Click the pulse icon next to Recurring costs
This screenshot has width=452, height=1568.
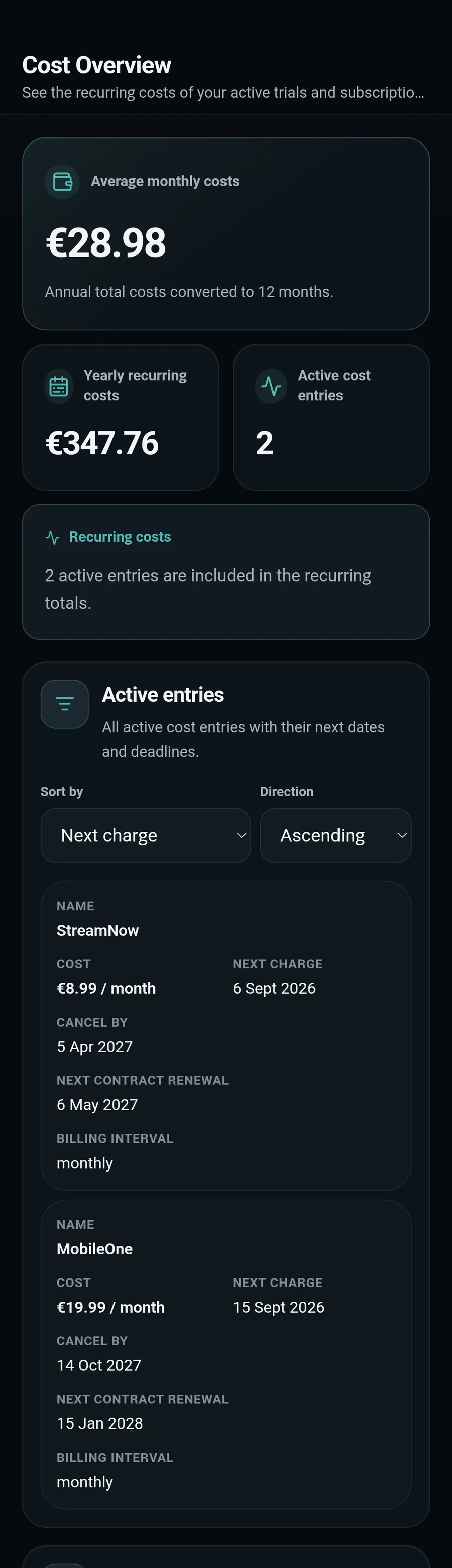point(52,537)
